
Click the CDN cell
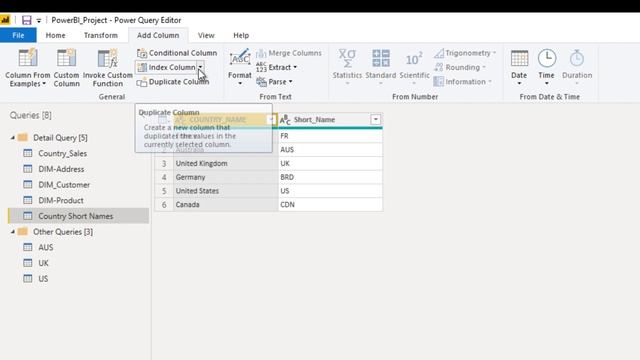330,204
